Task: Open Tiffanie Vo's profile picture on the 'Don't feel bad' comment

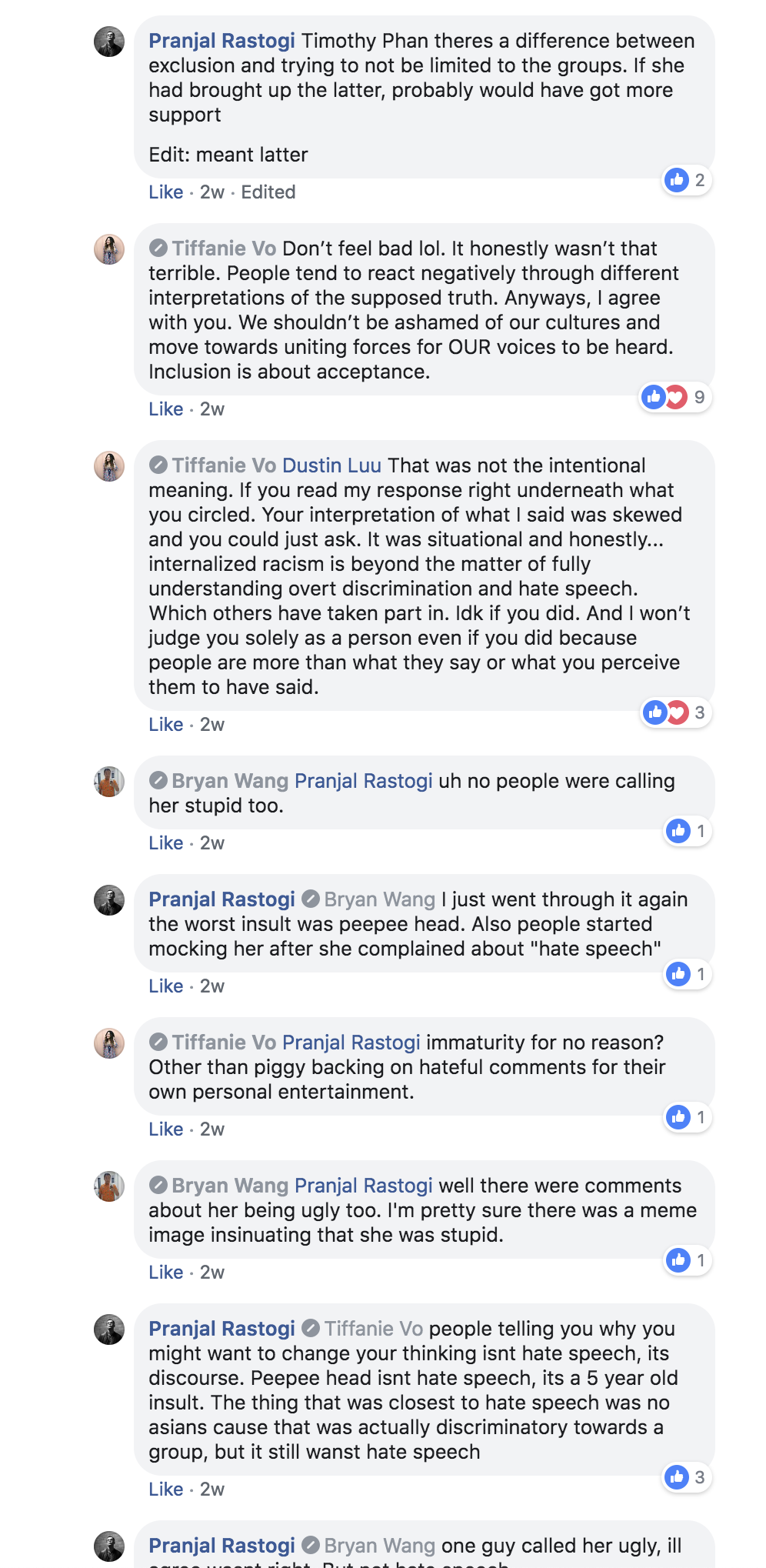Action: [x=109, y=249]
